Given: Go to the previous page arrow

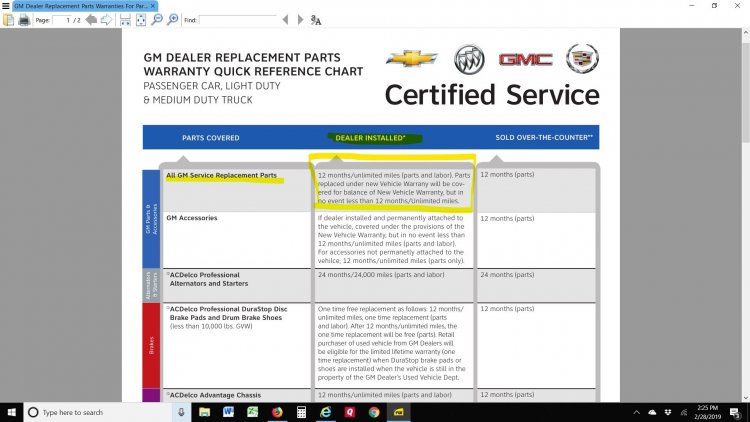Looking at the screenshot, I should point(91,20).
